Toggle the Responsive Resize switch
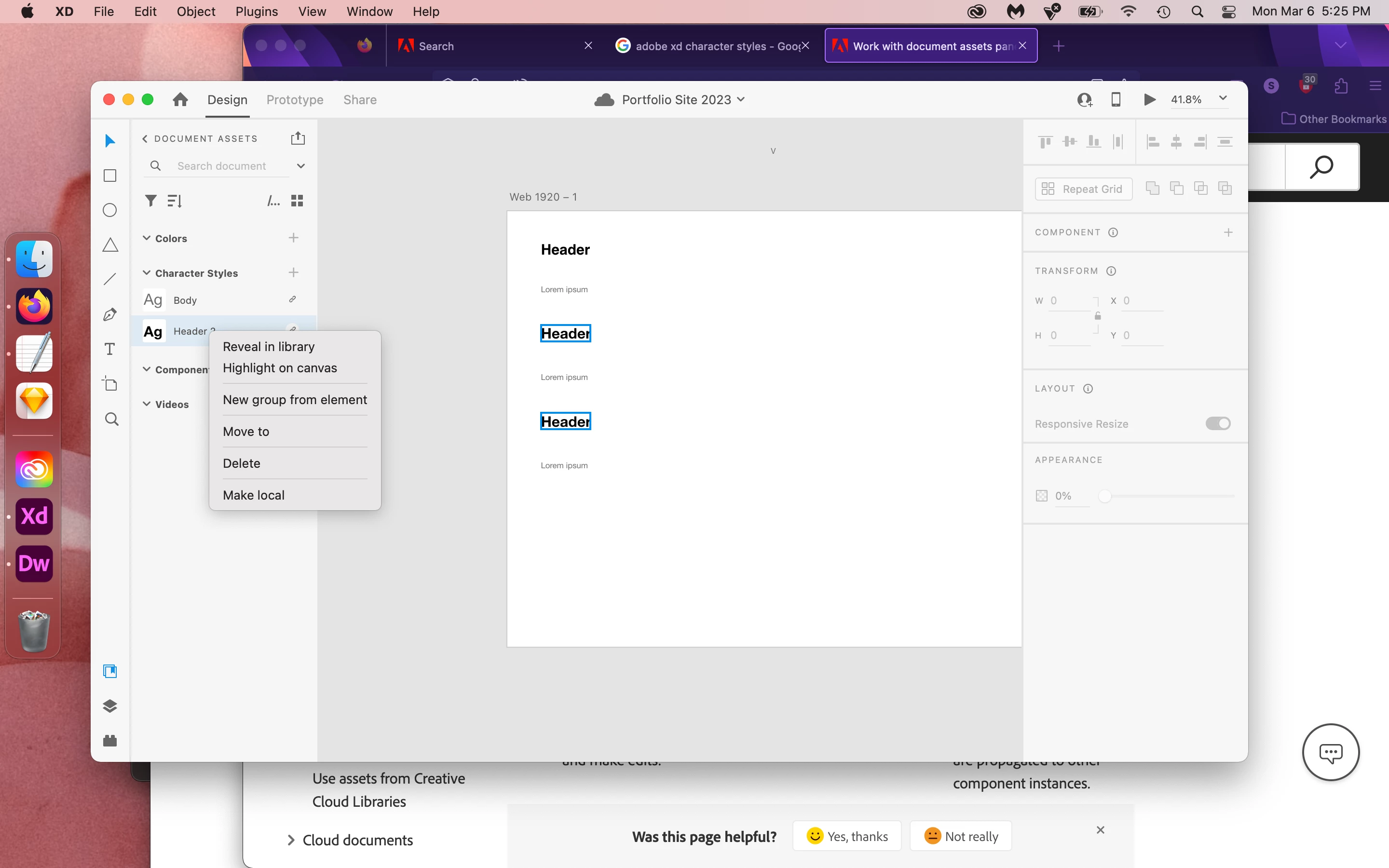Image resolution: width=1389 pixels, height=868 pixels. pos(1218,424)
